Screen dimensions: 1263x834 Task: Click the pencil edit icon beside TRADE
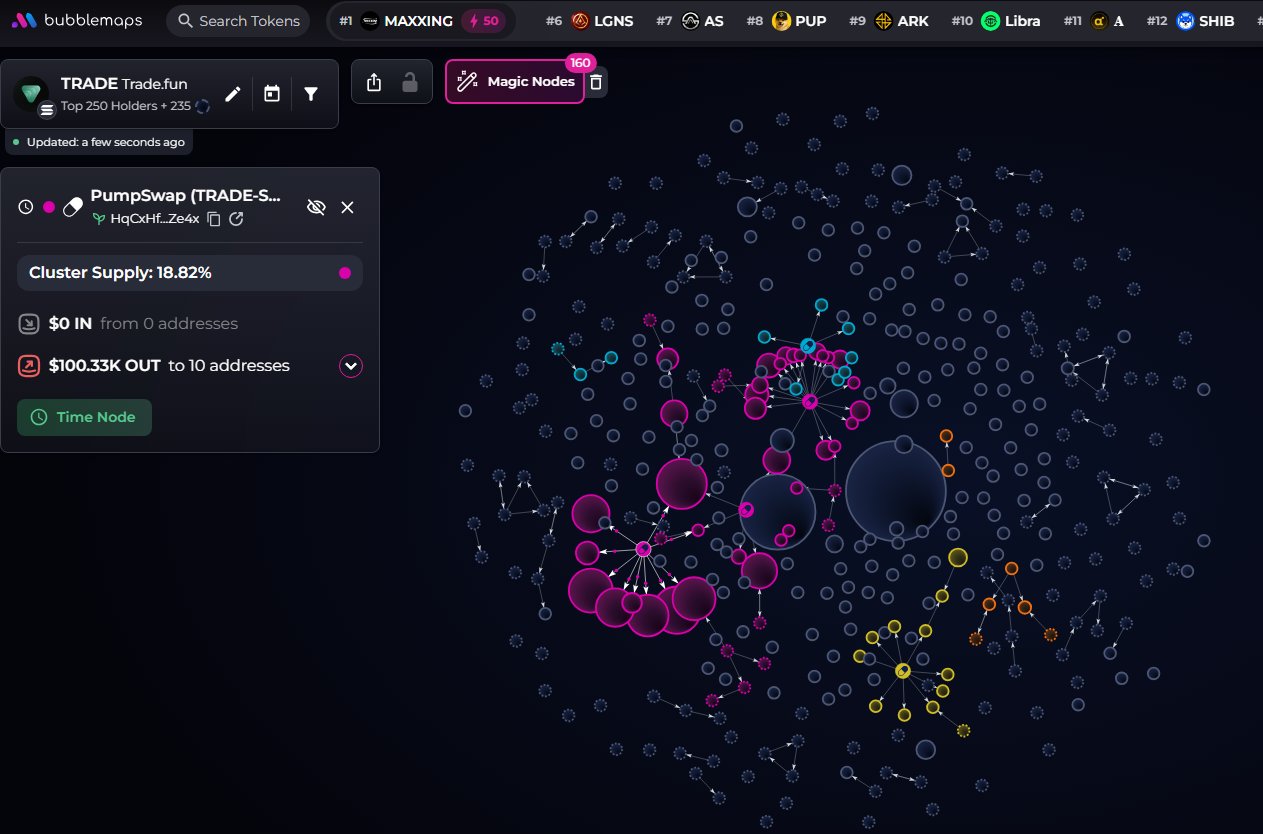(x=233, y=94)
